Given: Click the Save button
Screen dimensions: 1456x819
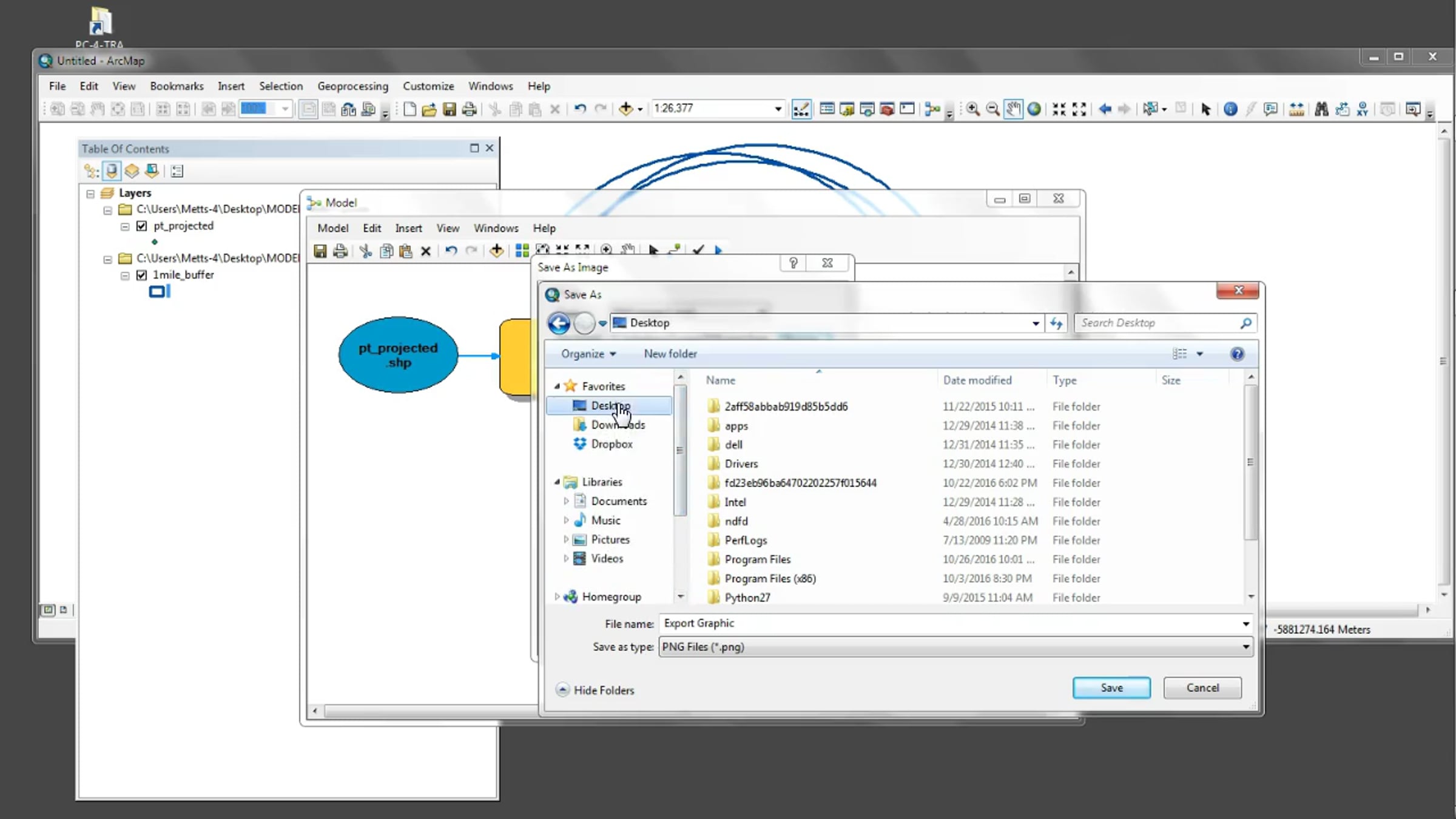Looking at the screenshot, I should tap(1111, 688).
